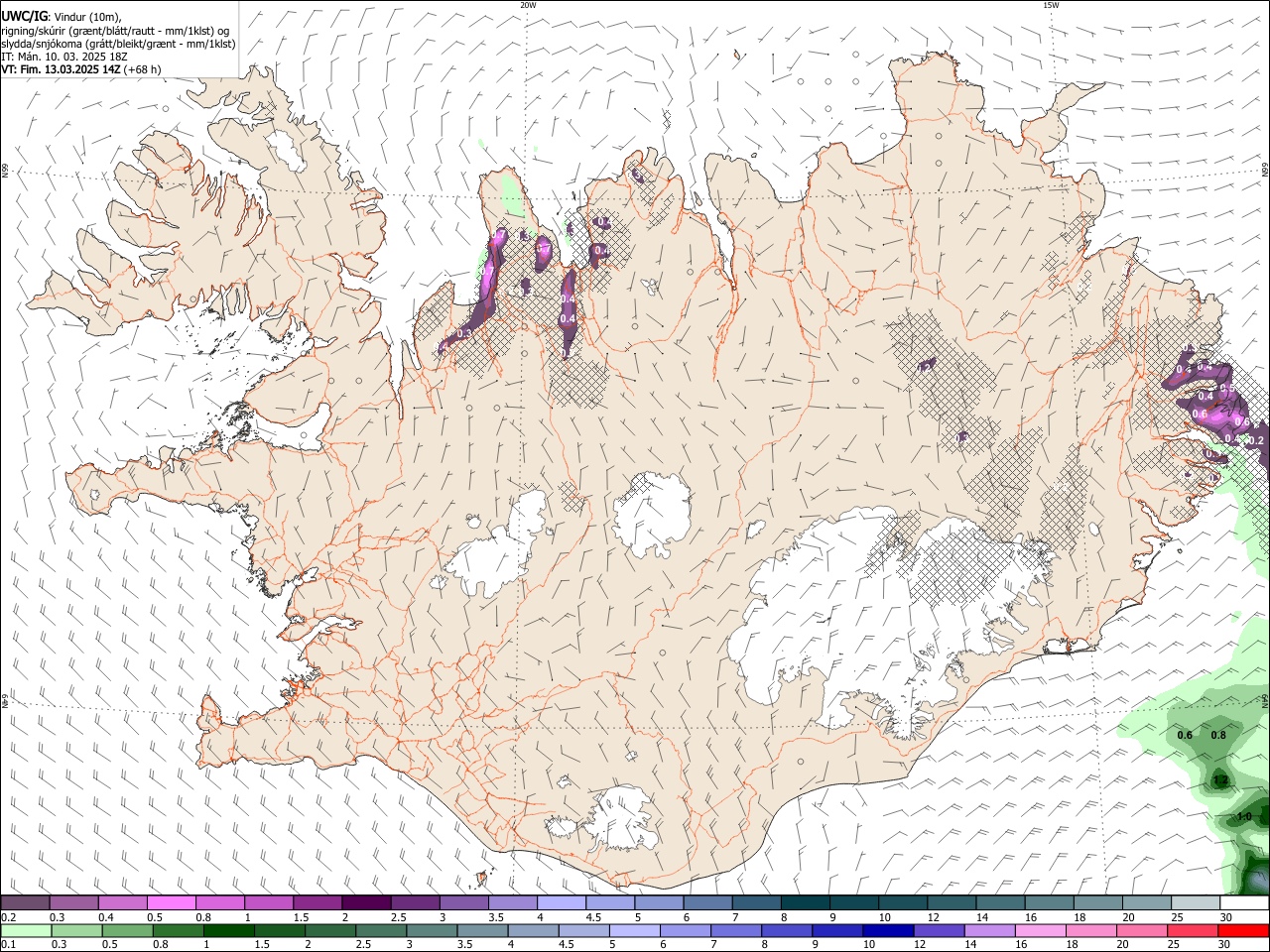Screen dimensions: 1270x952
Task: Click the 0.8 rain value on the map
Action: point(1218,735)
